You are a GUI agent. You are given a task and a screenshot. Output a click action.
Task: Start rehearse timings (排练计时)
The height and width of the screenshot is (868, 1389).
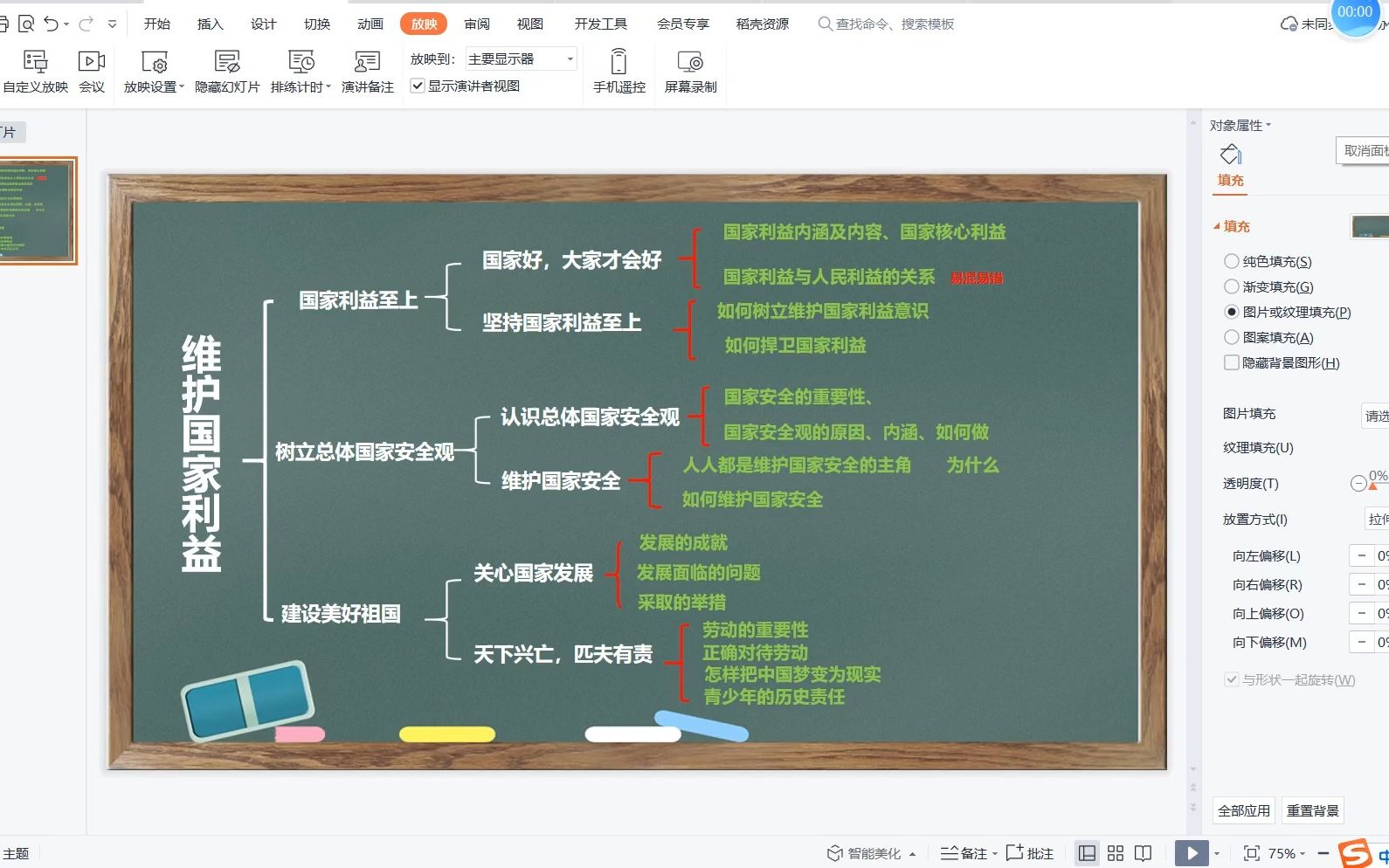(301, 72)
